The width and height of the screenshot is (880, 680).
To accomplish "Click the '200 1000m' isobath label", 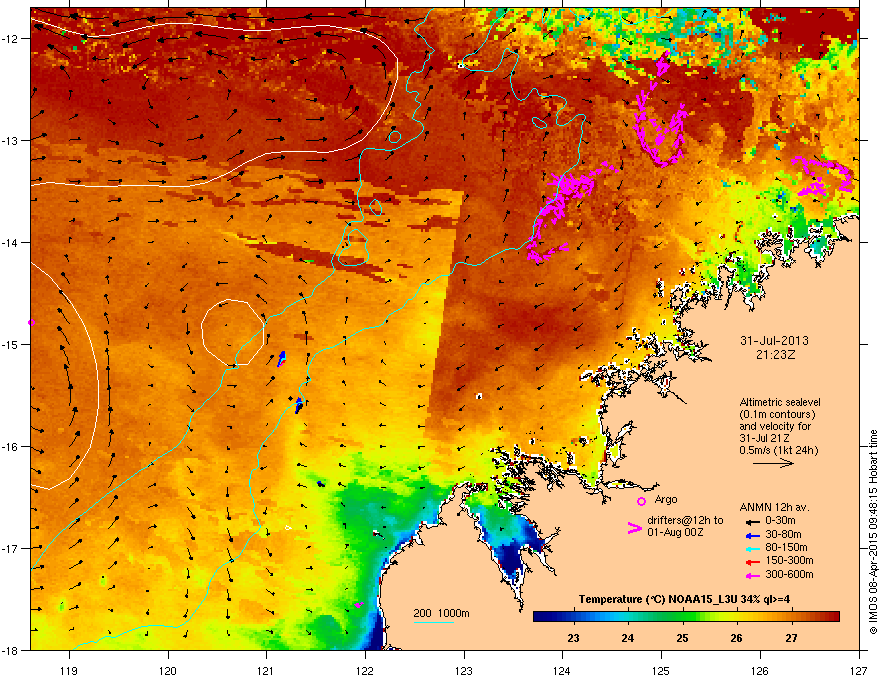I will tap(441, 614).
